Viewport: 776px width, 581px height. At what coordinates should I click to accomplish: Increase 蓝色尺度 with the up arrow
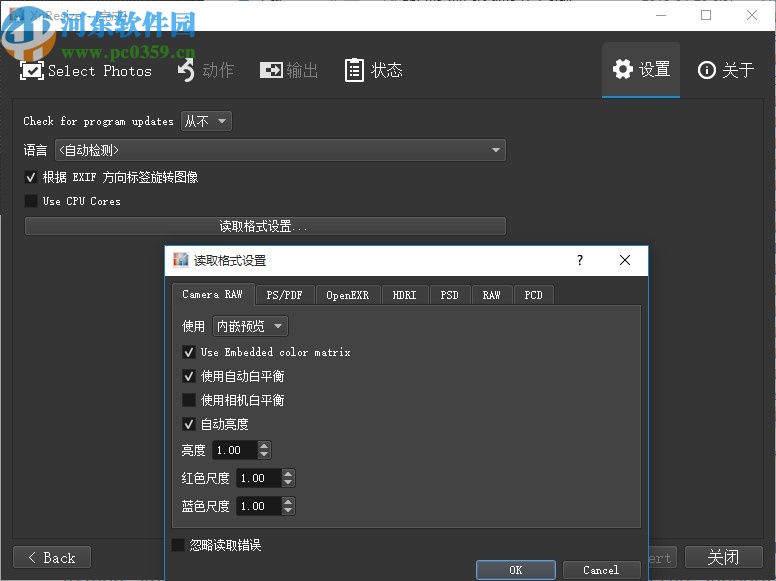pyautogui.click(x=288, y=502)
